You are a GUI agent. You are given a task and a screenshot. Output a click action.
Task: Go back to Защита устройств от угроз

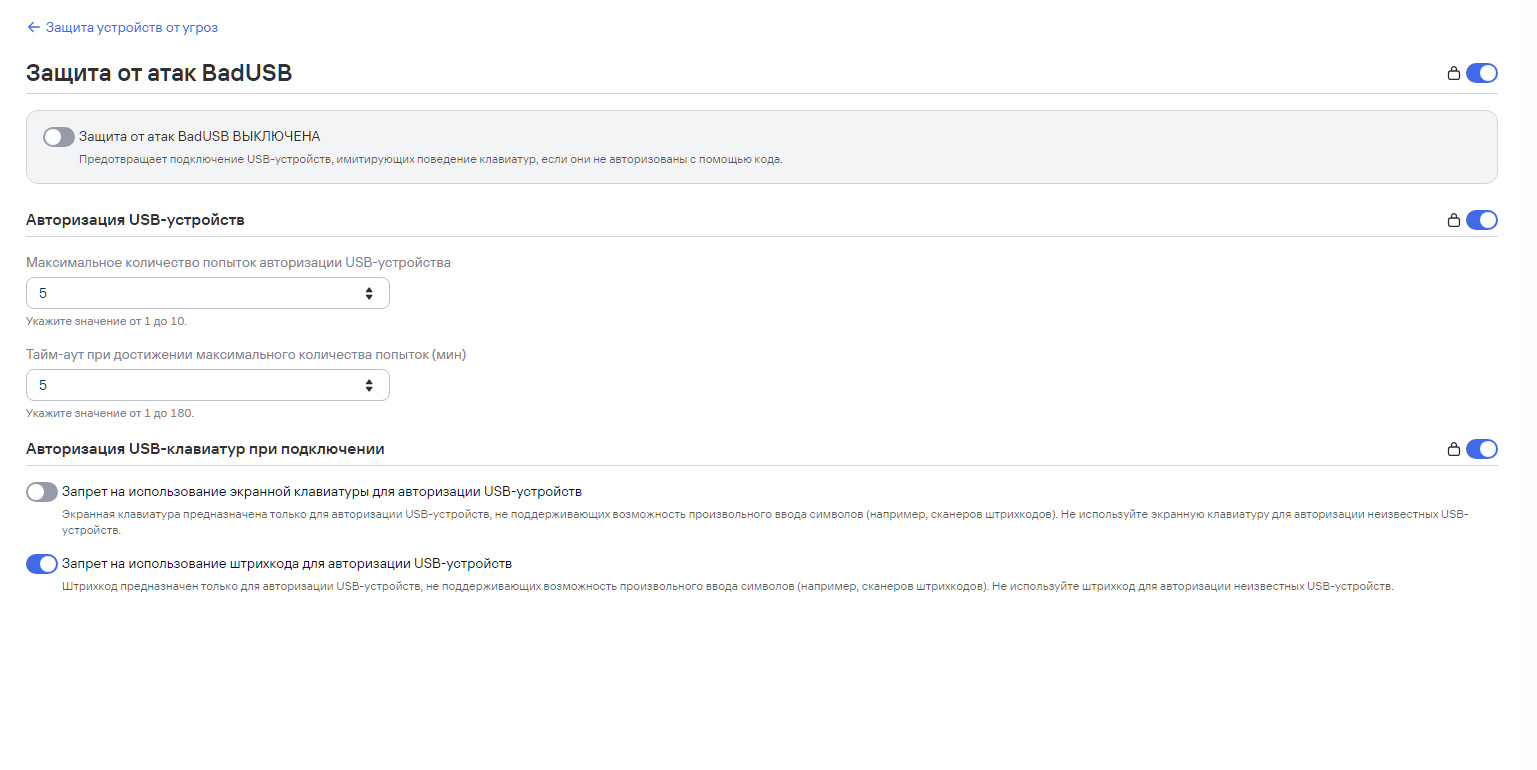coord(122,27)
